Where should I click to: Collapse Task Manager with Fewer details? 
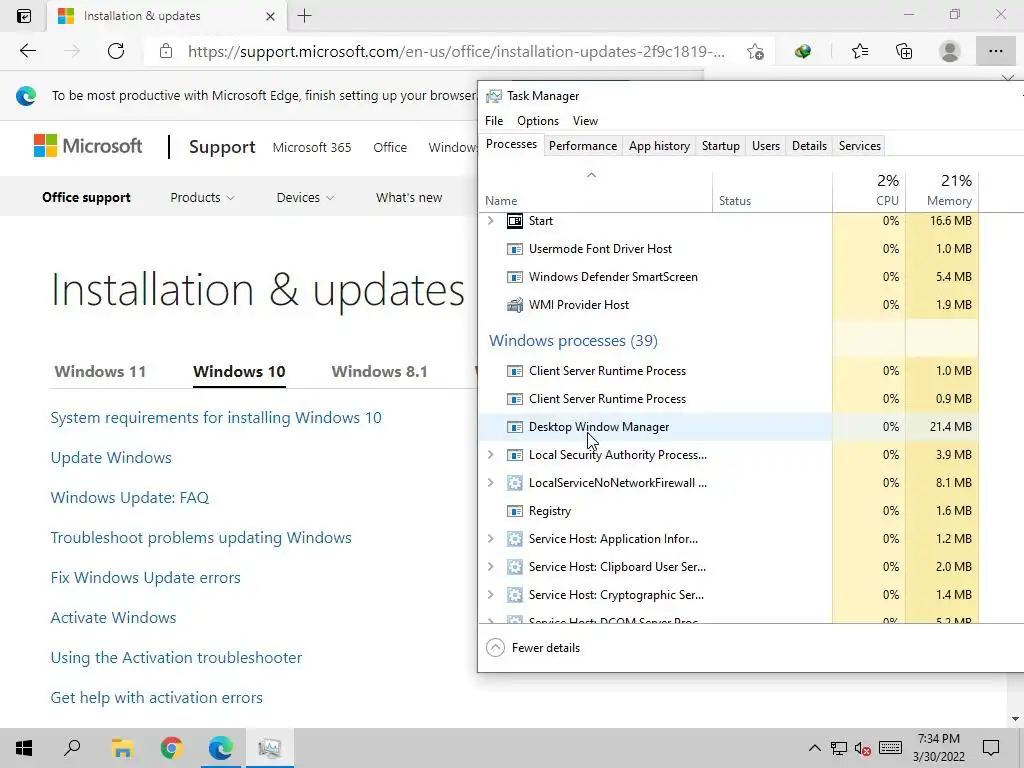533,648
